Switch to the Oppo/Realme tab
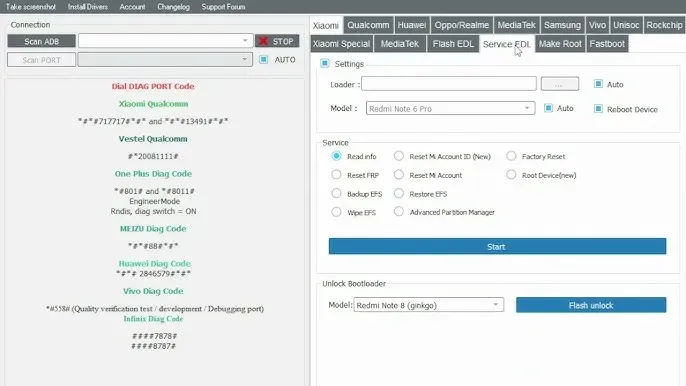Image resolution: width=686 pixels, height=386 pixels. coord(462,25)
